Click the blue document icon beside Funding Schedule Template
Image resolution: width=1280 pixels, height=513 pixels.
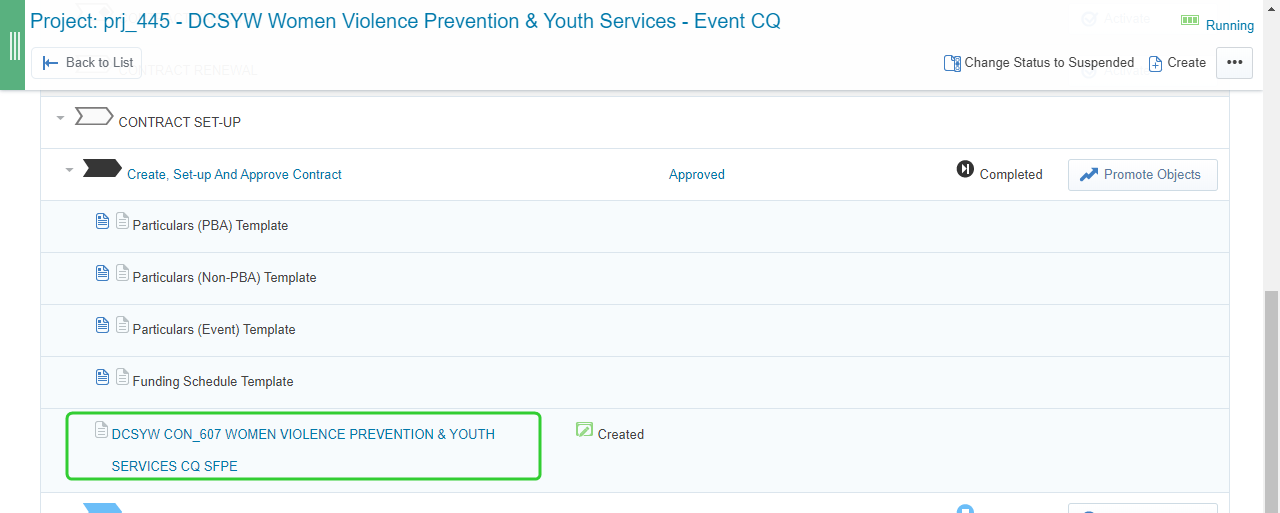(x=102, y=377)
